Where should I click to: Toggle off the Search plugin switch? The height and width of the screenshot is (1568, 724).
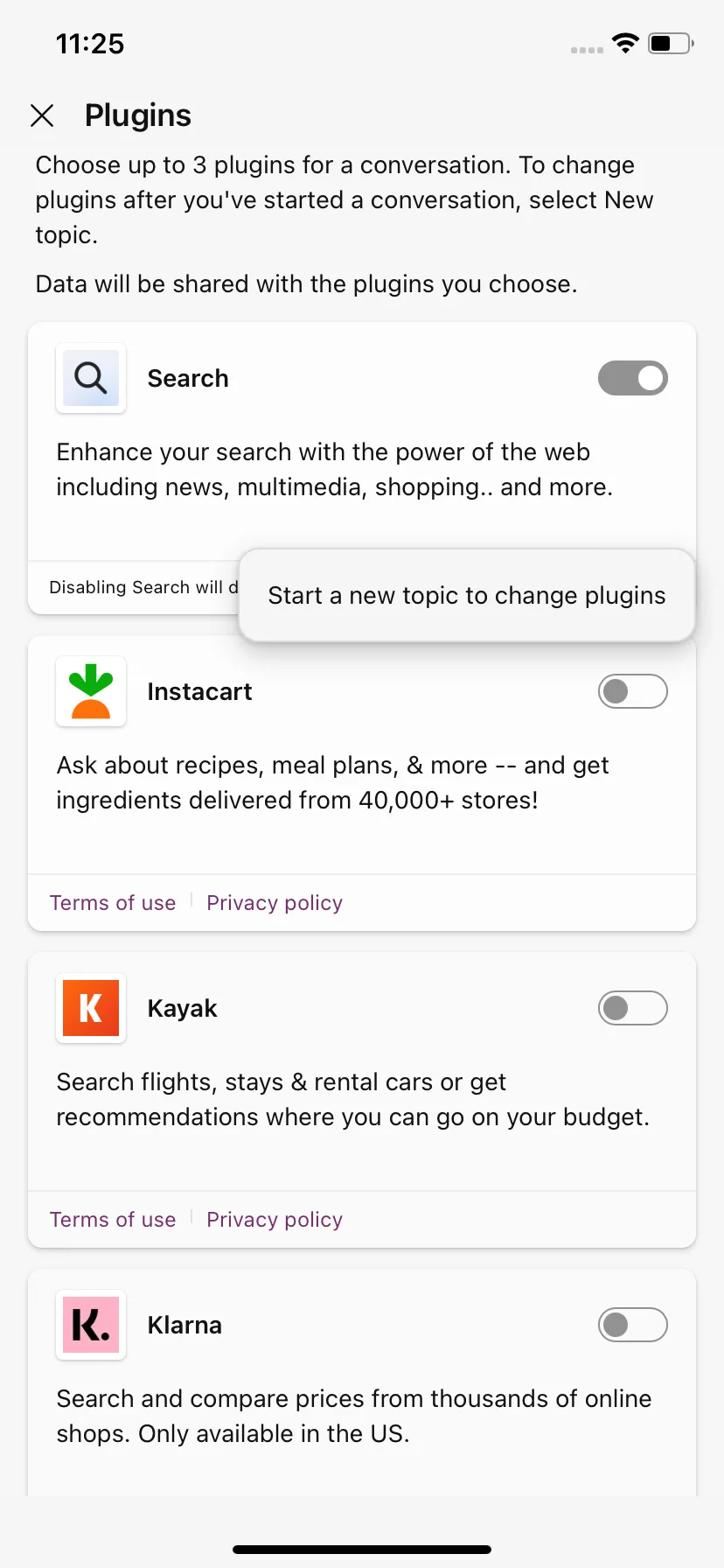click(633, 378)
